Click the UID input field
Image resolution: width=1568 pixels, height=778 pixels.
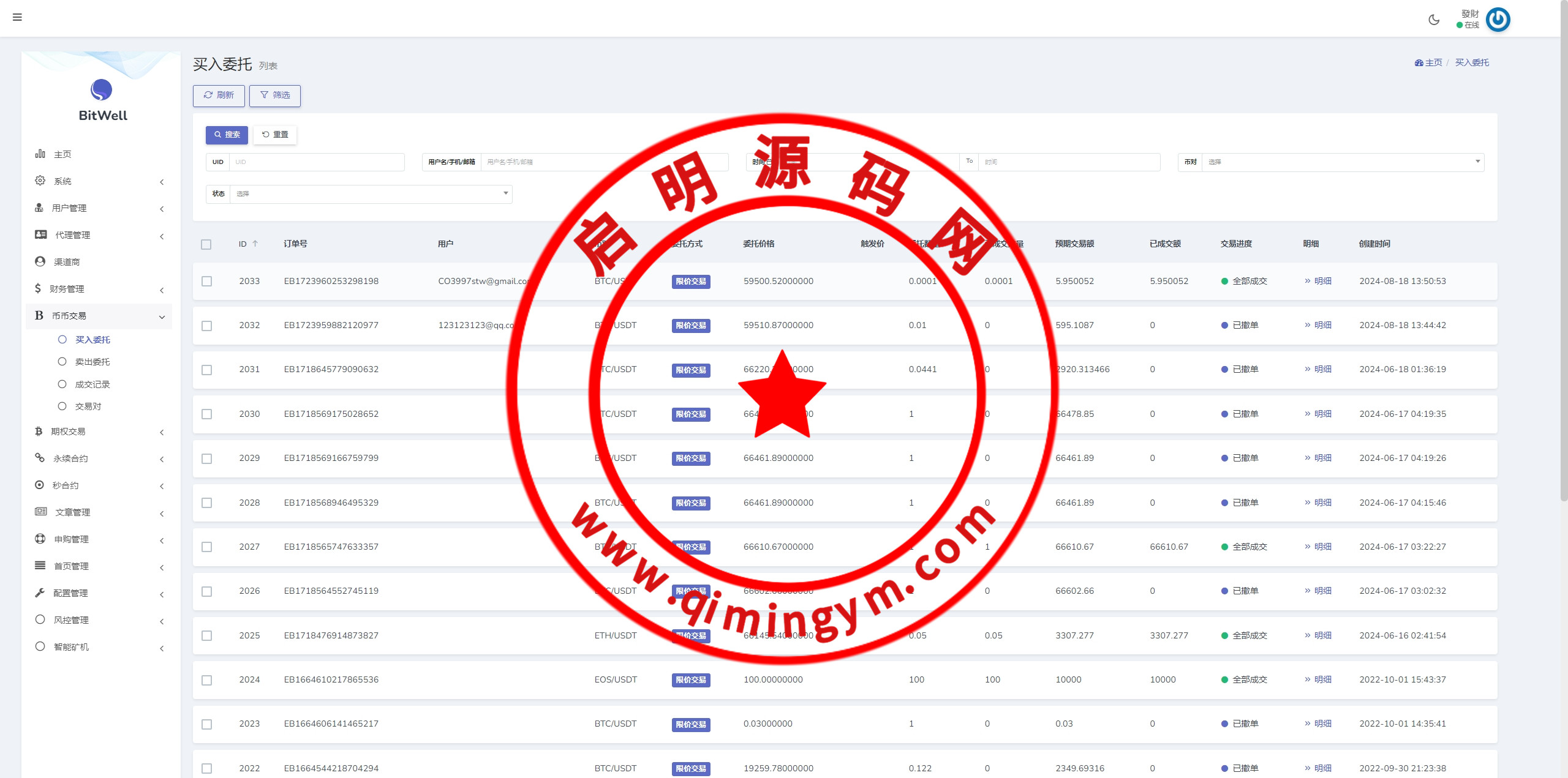click(317, 162)
